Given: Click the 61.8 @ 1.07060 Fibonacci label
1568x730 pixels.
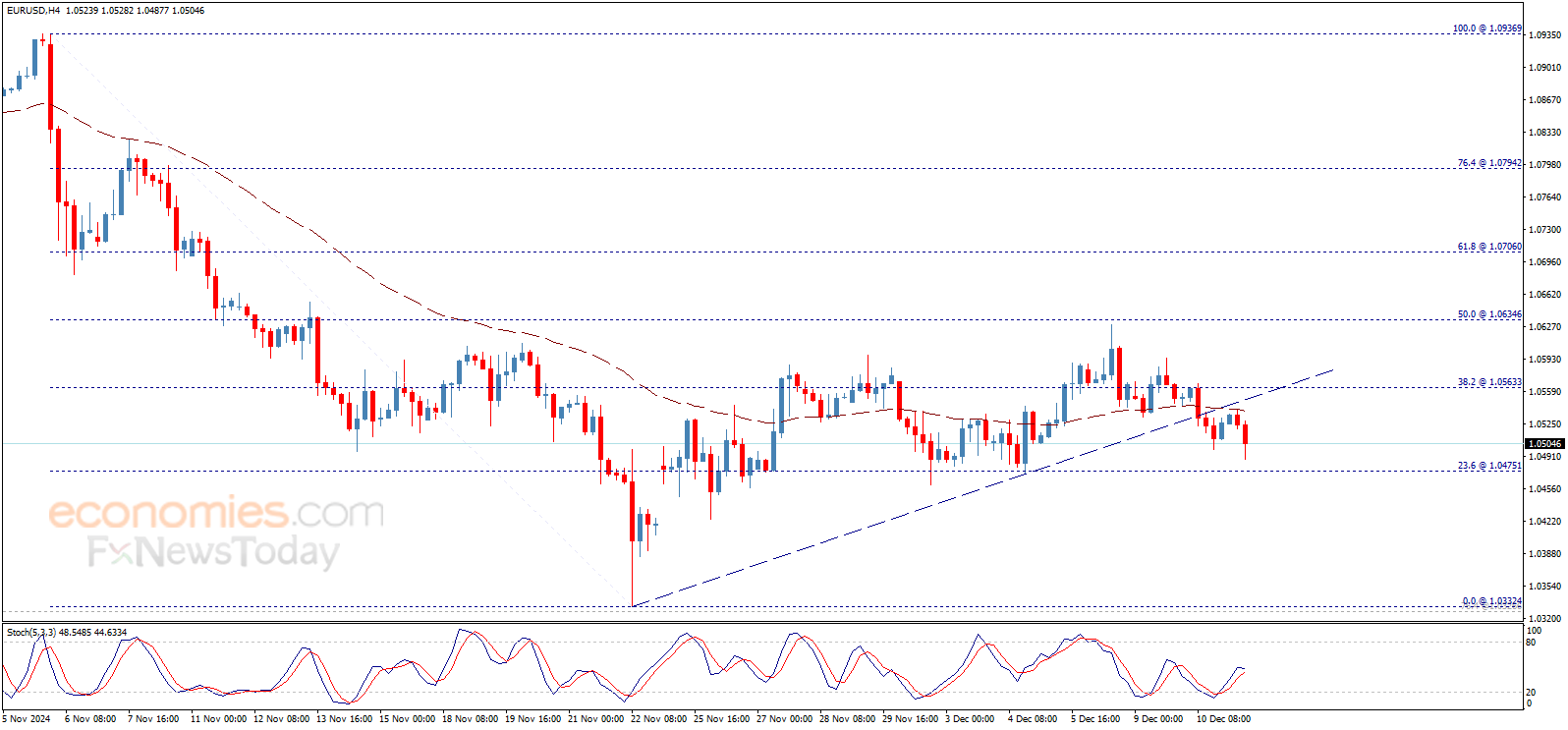Looking at the screenshot, I should 1489,247.
